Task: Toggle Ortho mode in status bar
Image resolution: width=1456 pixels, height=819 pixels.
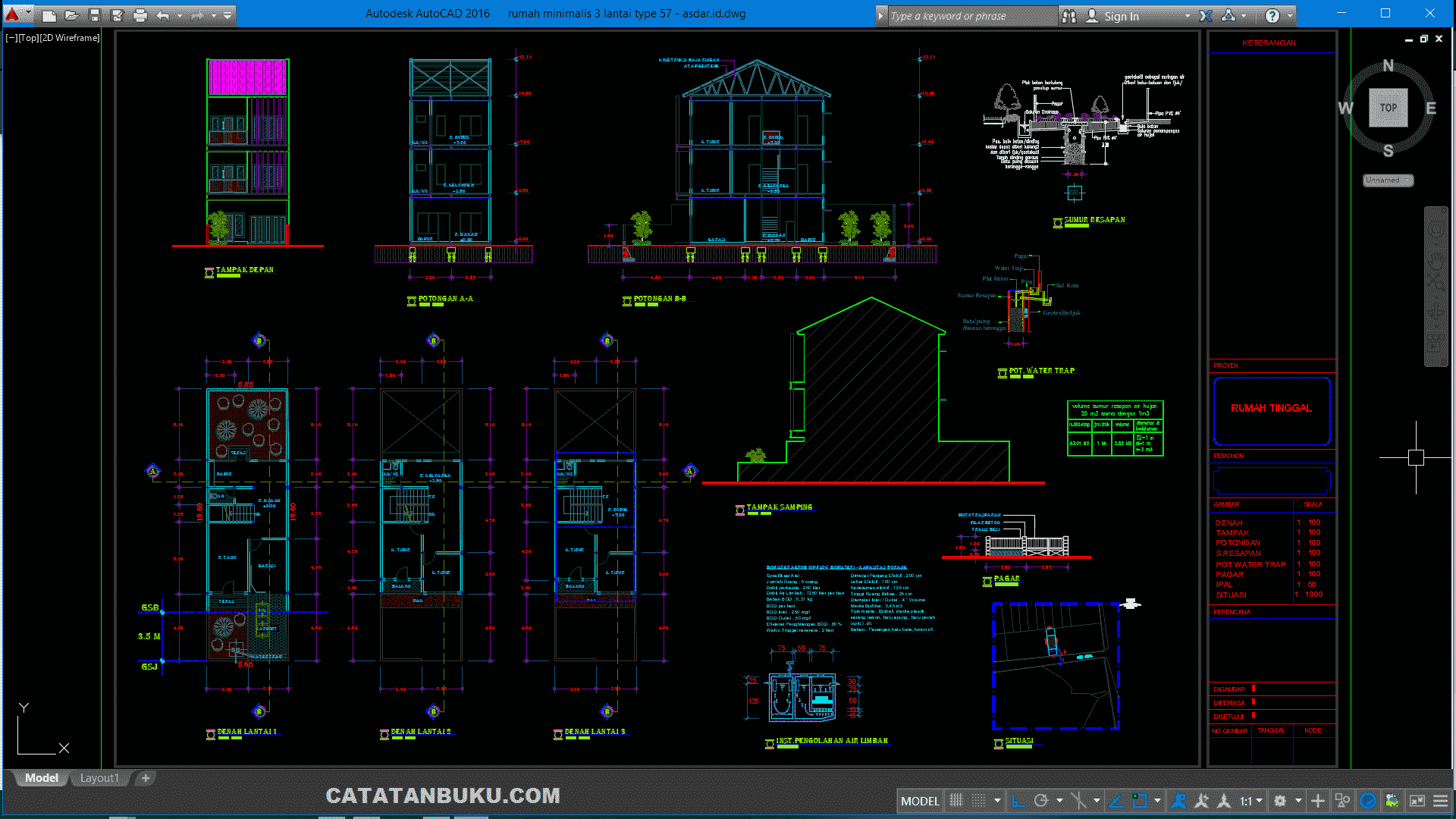Action: [1018, 801]
